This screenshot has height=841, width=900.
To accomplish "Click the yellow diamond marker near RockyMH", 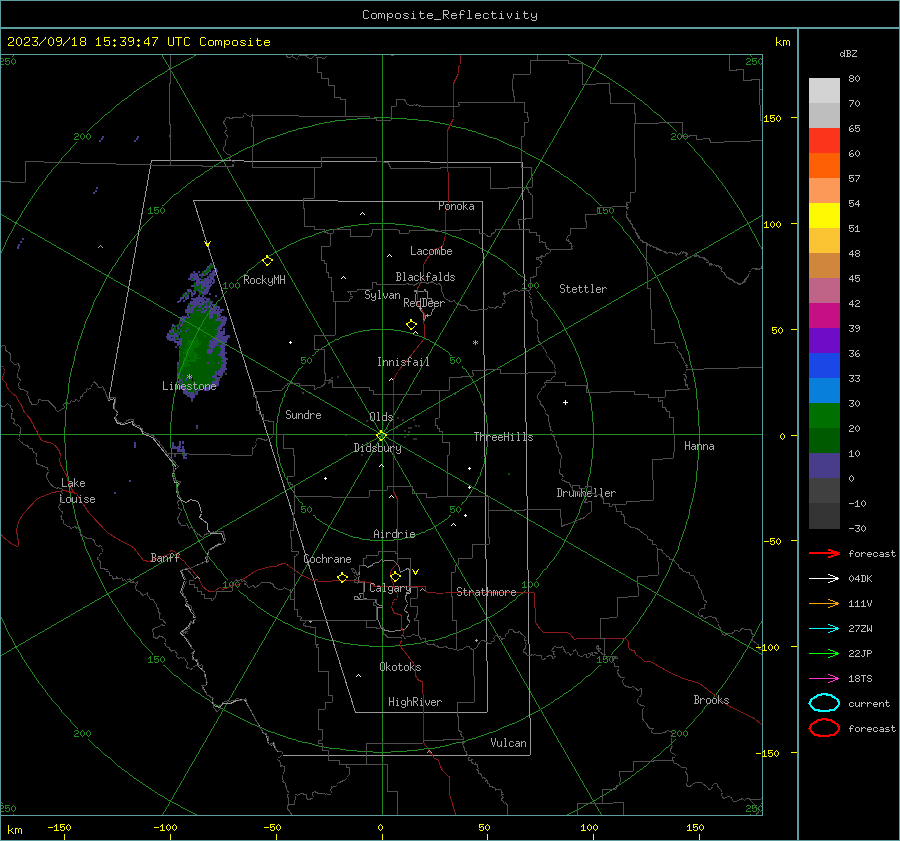I will 267,261.
